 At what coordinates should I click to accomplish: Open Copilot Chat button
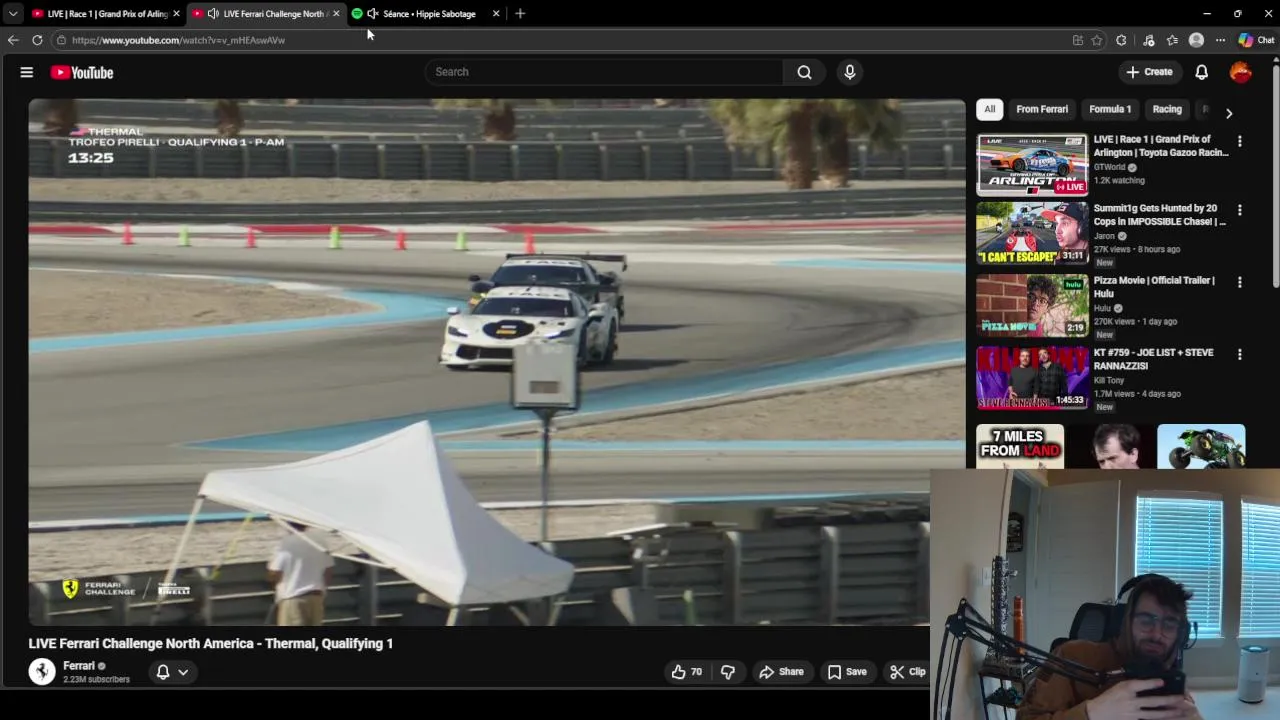(1256, 40)
